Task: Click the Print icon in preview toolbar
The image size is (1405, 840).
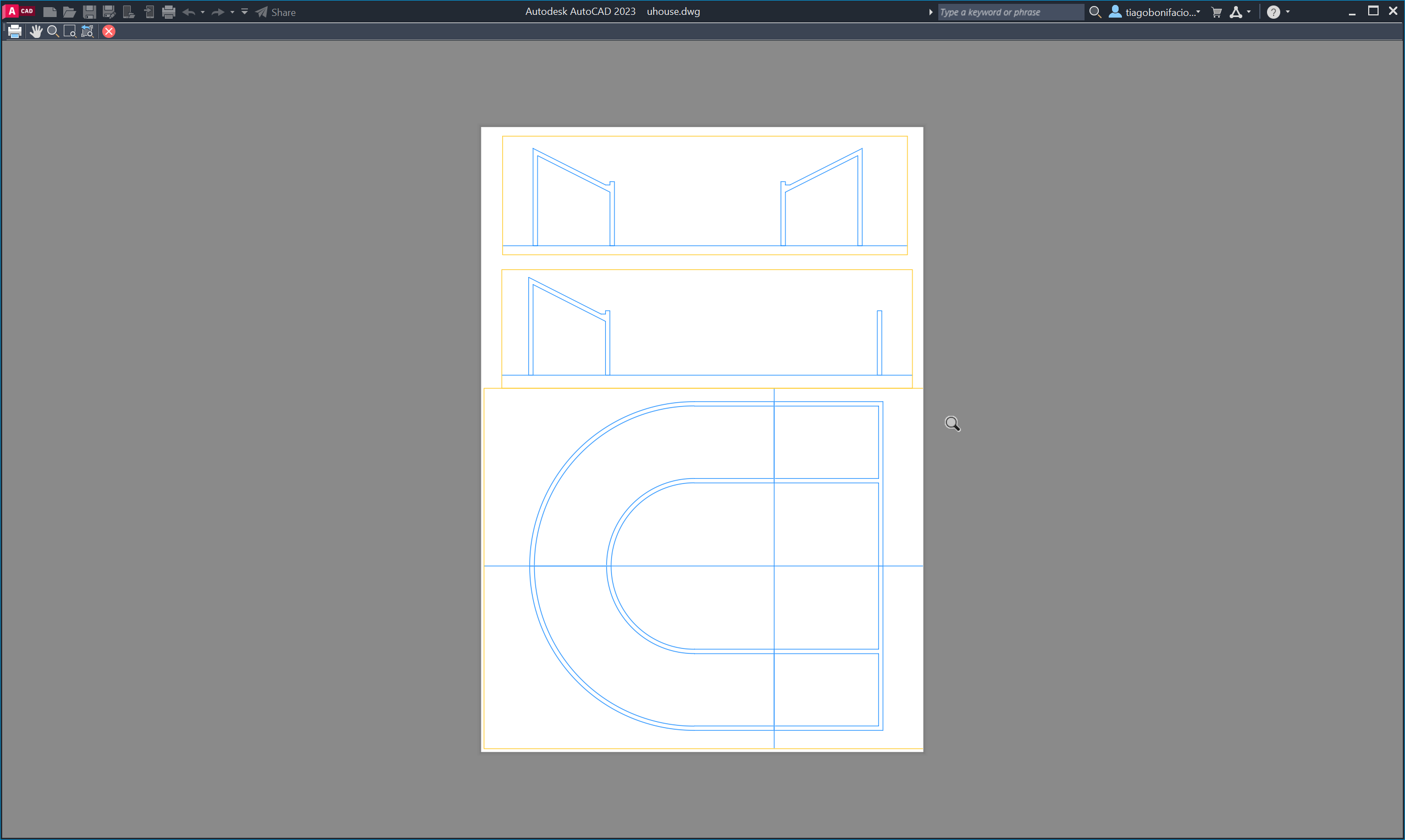Action: click(x=15, y=32)
